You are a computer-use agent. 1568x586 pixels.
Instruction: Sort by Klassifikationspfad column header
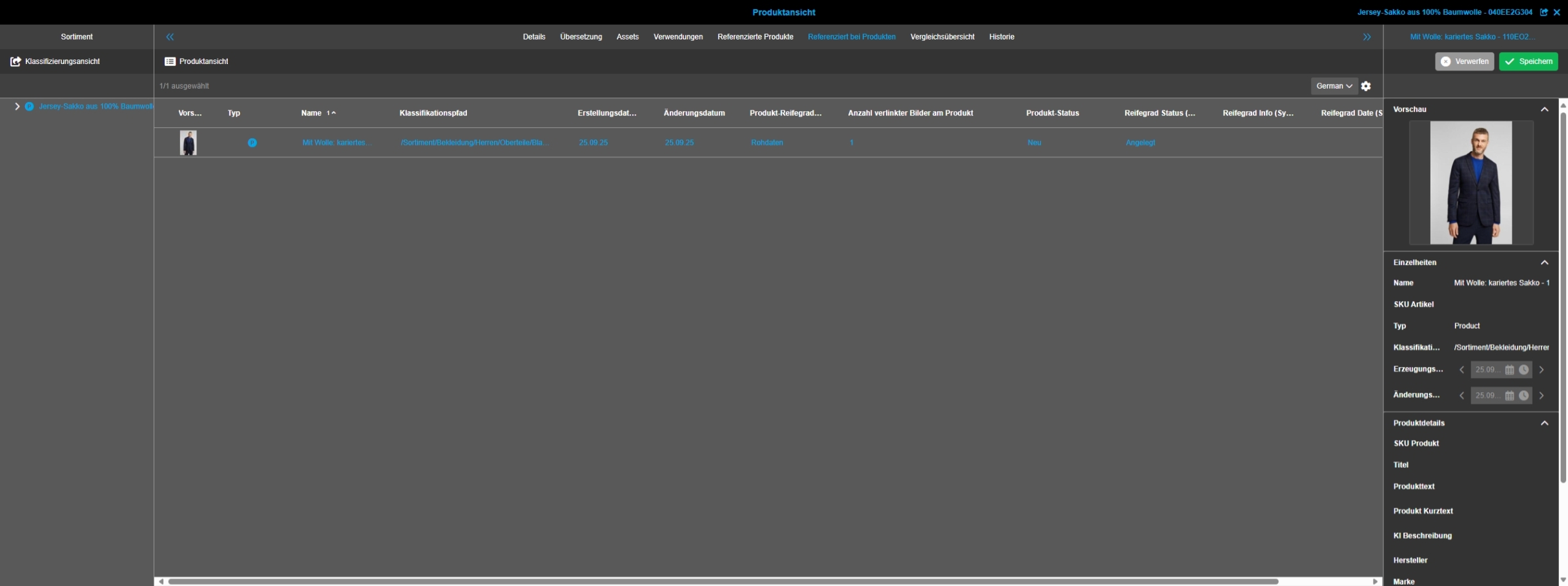pos(433,113)
